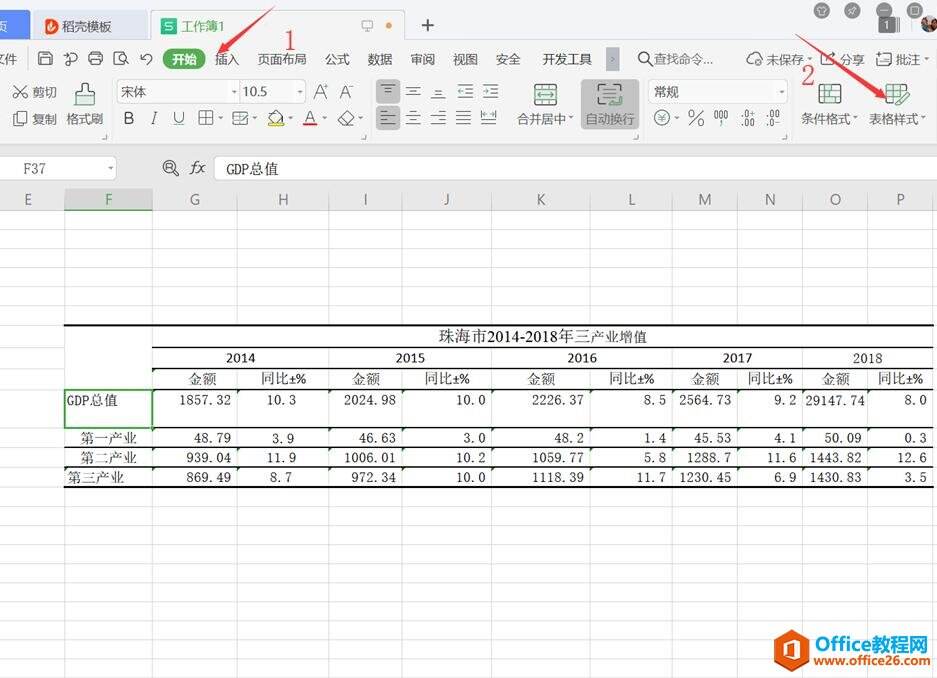The image size is (937, 678).
Task: Click the font color A icon
Action: pos(310,118)
